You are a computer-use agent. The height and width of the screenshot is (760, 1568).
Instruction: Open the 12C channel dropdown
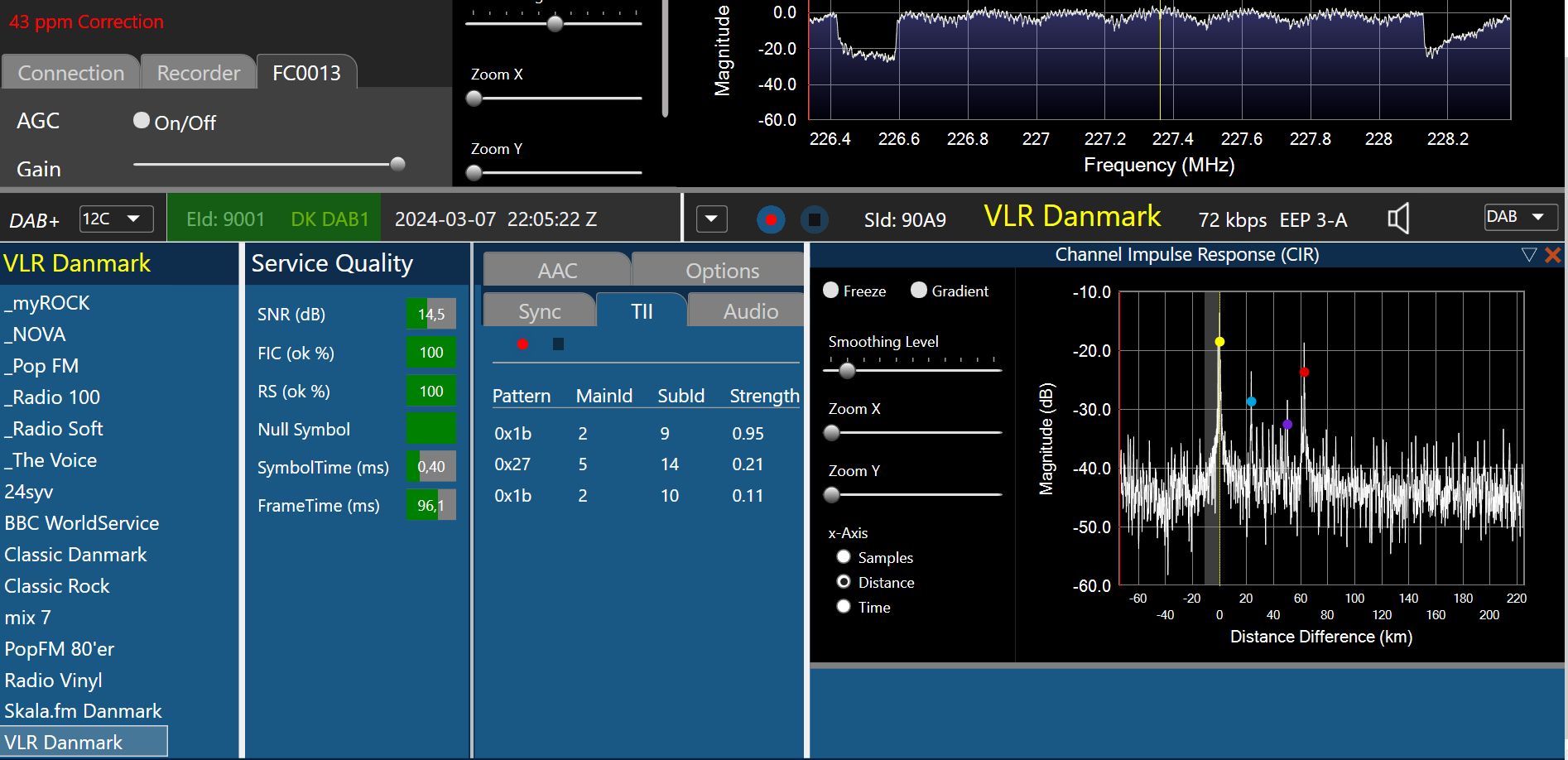coord(116,219)
